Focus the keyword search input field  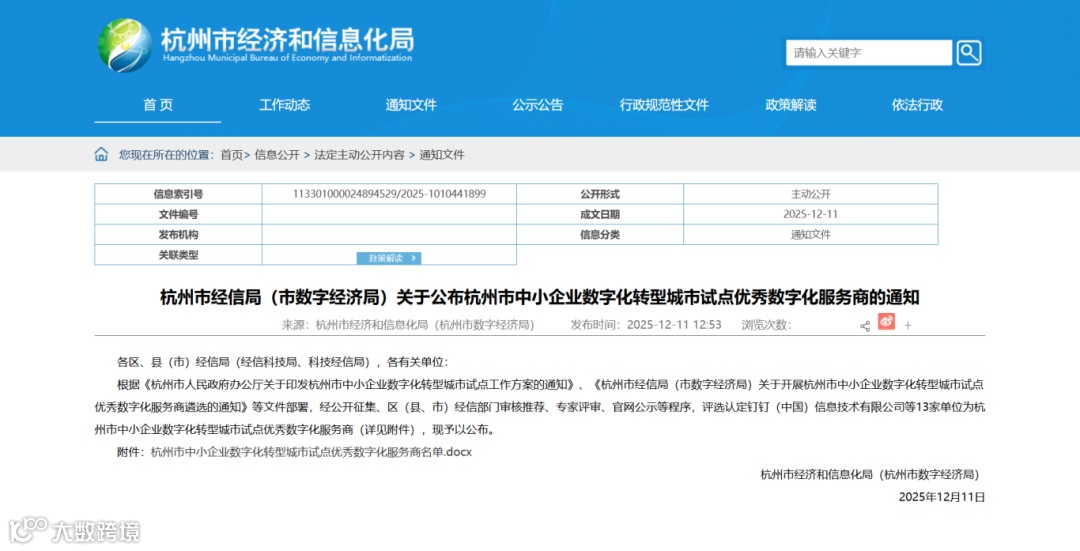tap(869, 53)
